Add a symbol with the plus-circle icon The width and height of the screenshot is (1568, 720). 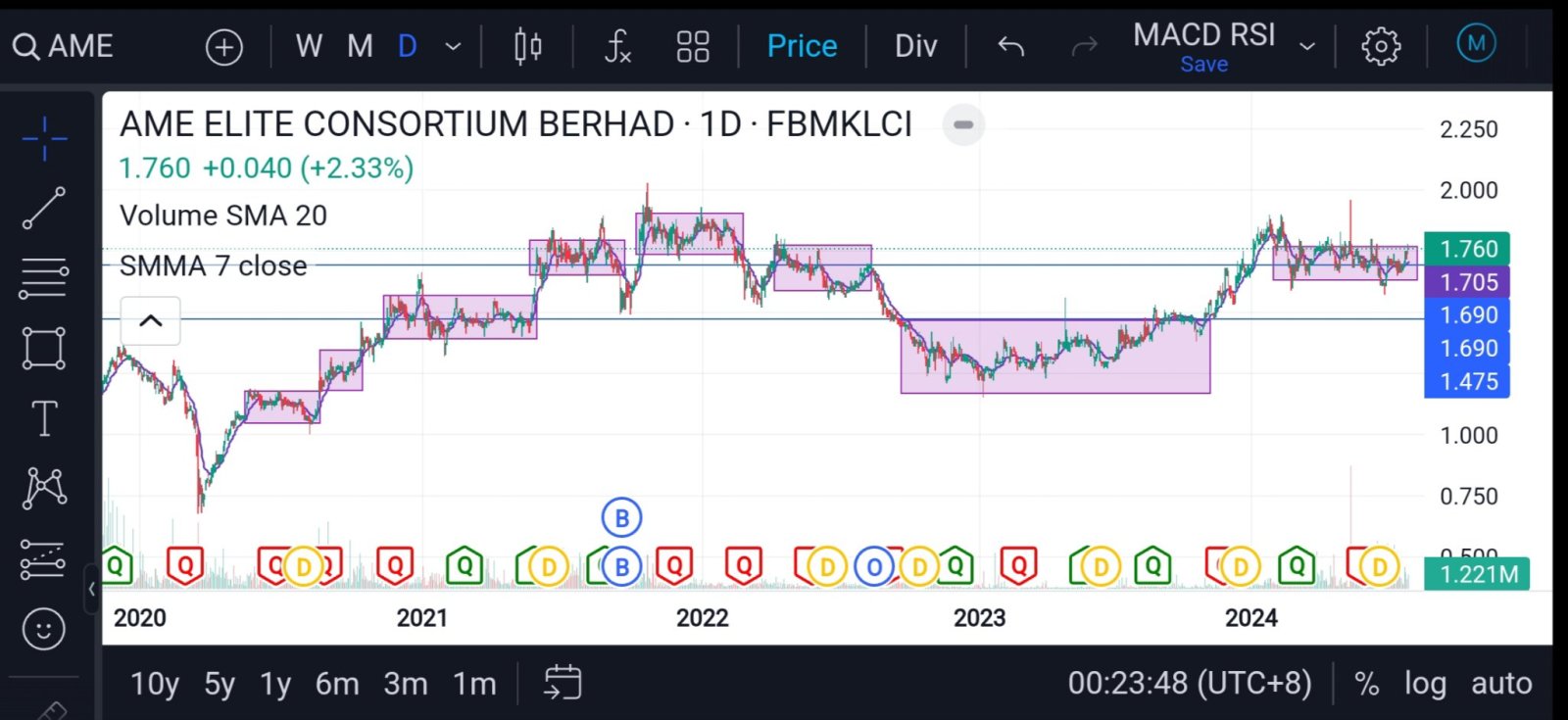pyautogui.click(x=224, y=46)
